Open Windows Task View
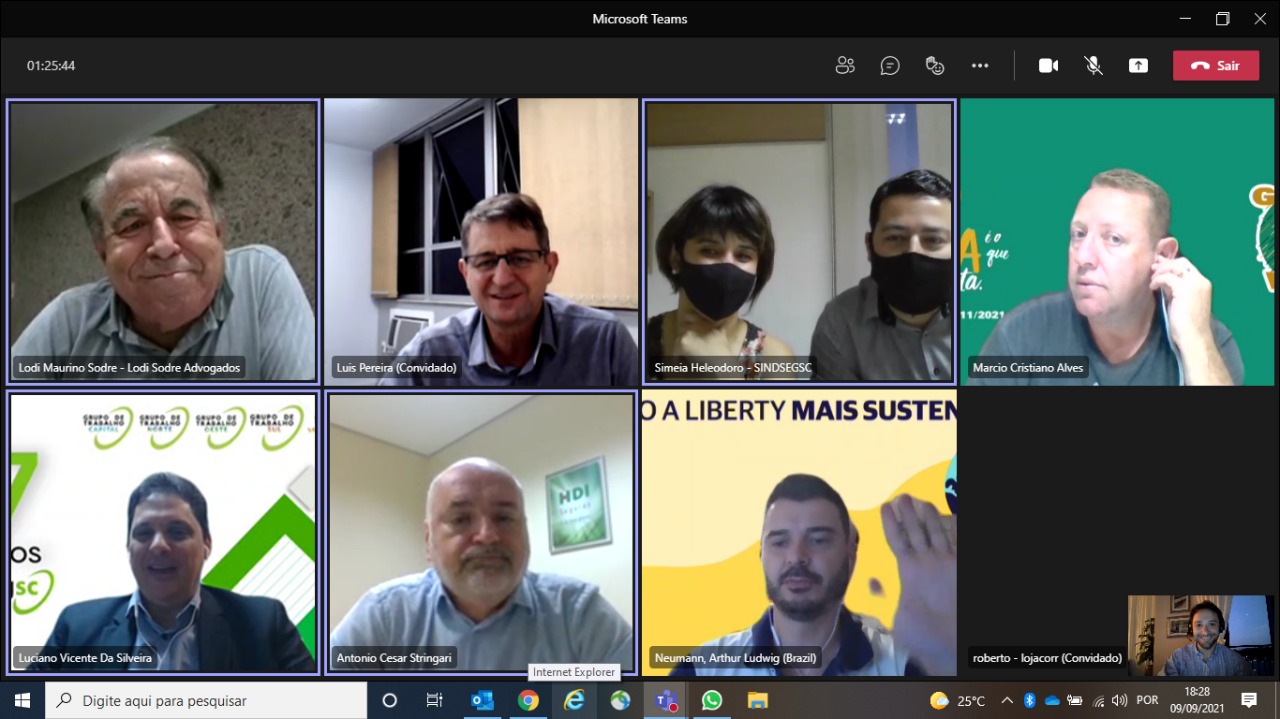This screenshot has width=1280, height=719. 435,700
